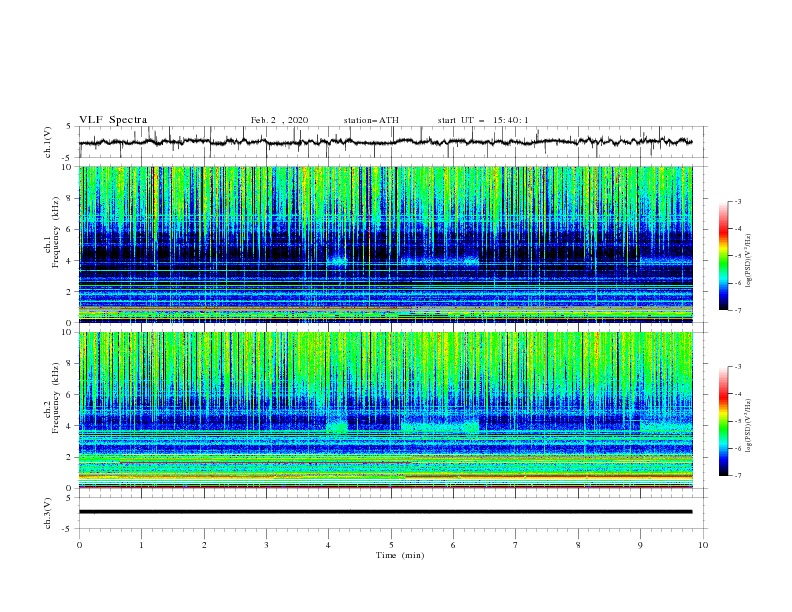Image resolution: width=792 pixels, height=612 pixels.
Task: Click the "ch.3(V)" axis label
Action: (48, 513)
